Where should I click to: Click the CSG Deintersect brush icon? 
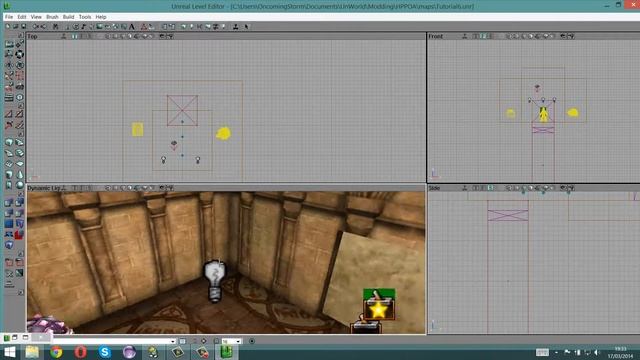19,213
